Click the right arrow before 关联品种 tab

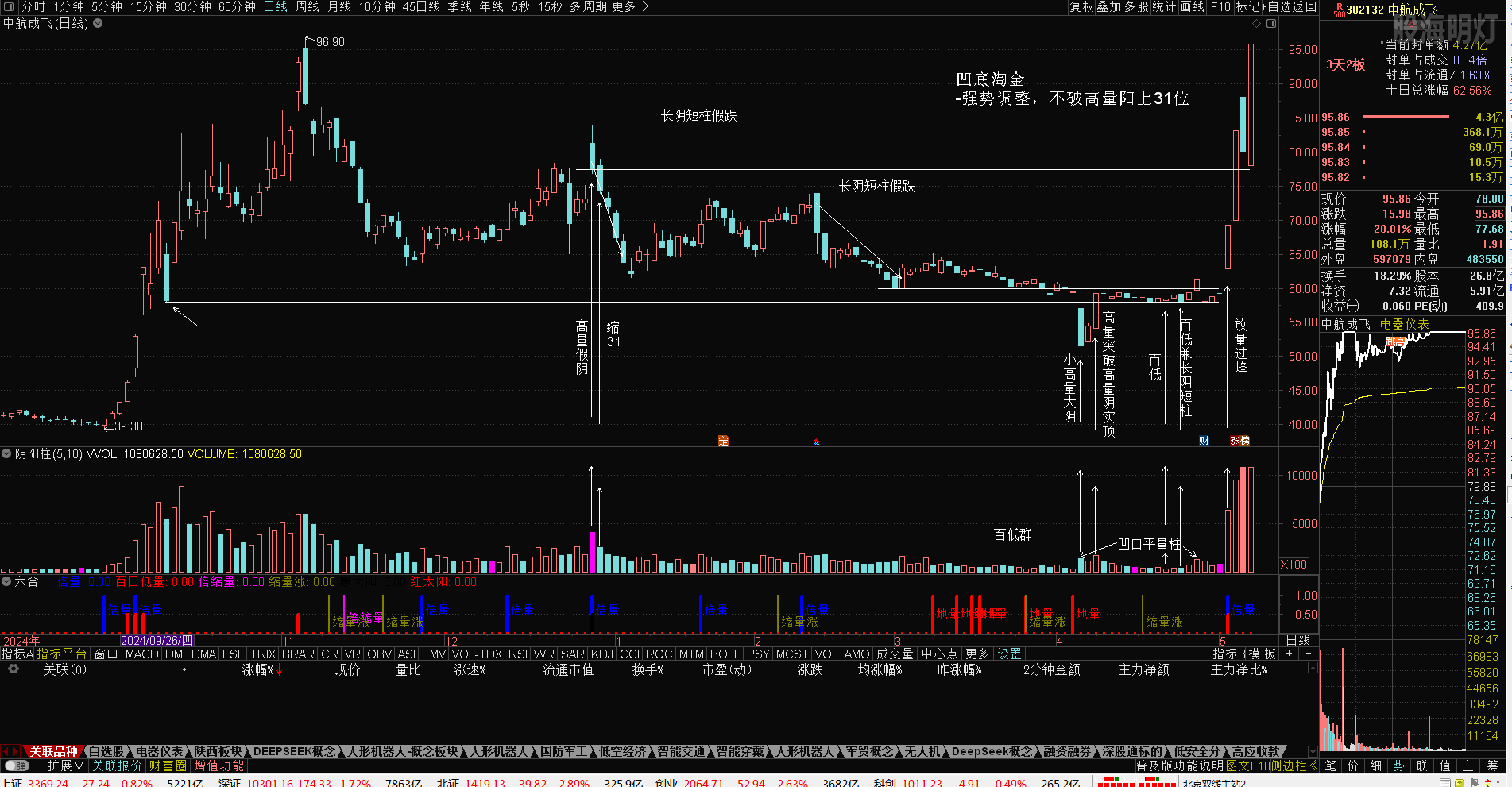tap(15, 751)
